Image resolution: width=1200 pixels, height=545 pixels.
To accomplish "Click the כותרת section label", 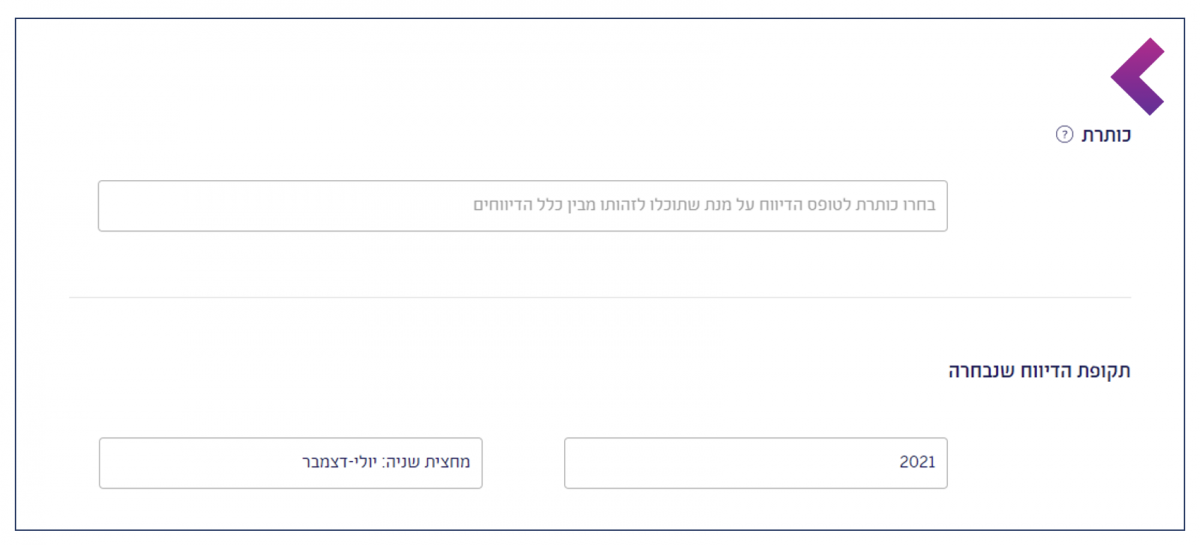I will coord(1106,135).
